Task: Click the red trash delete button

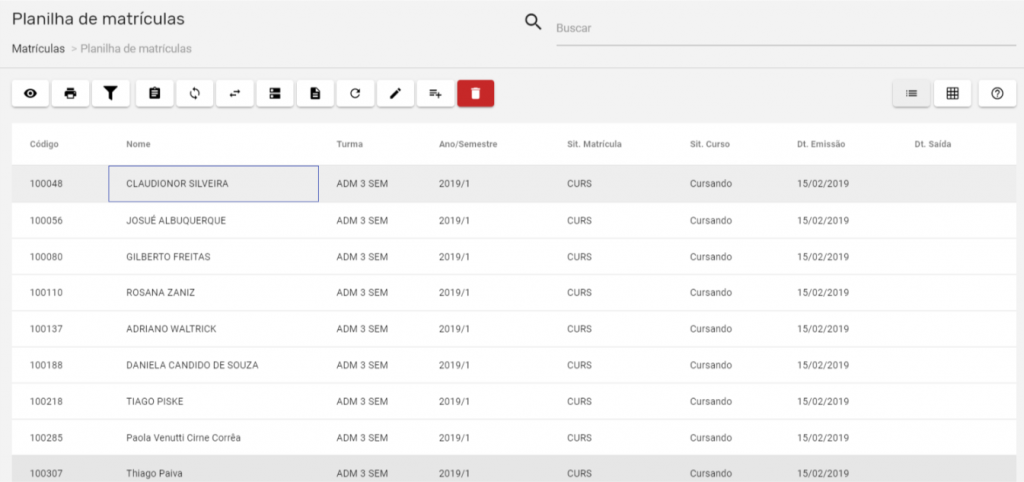Action: (x=475, y=93)
